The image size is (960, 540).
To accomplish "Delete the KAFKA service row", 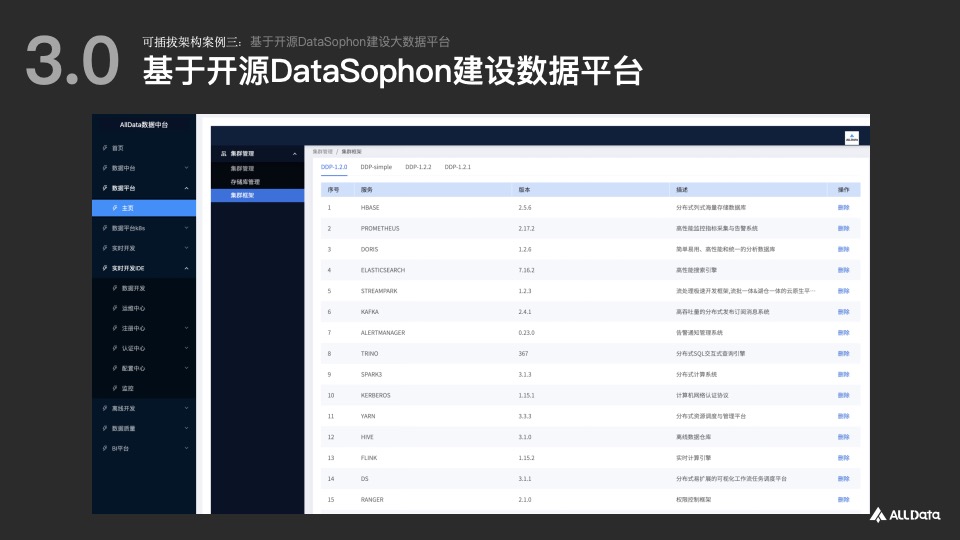I will click(x=843, y=312).
